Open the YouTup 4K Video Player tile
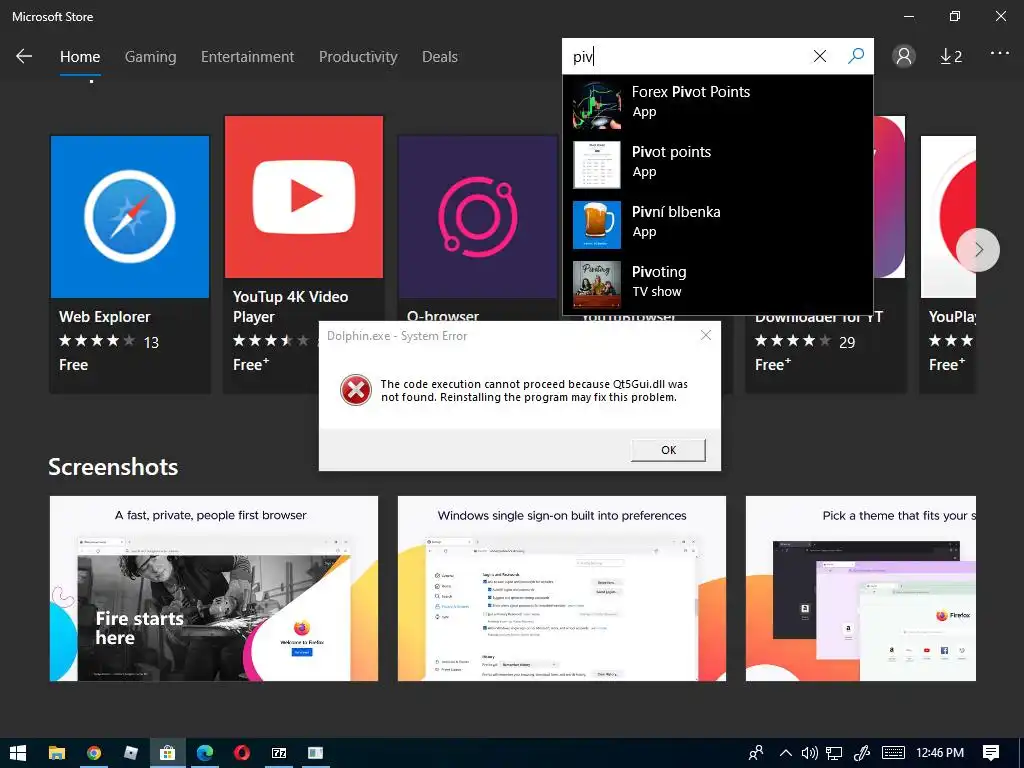Image resolution: width=1024 pixels, height=768 pixels. (x=304, y=255)
